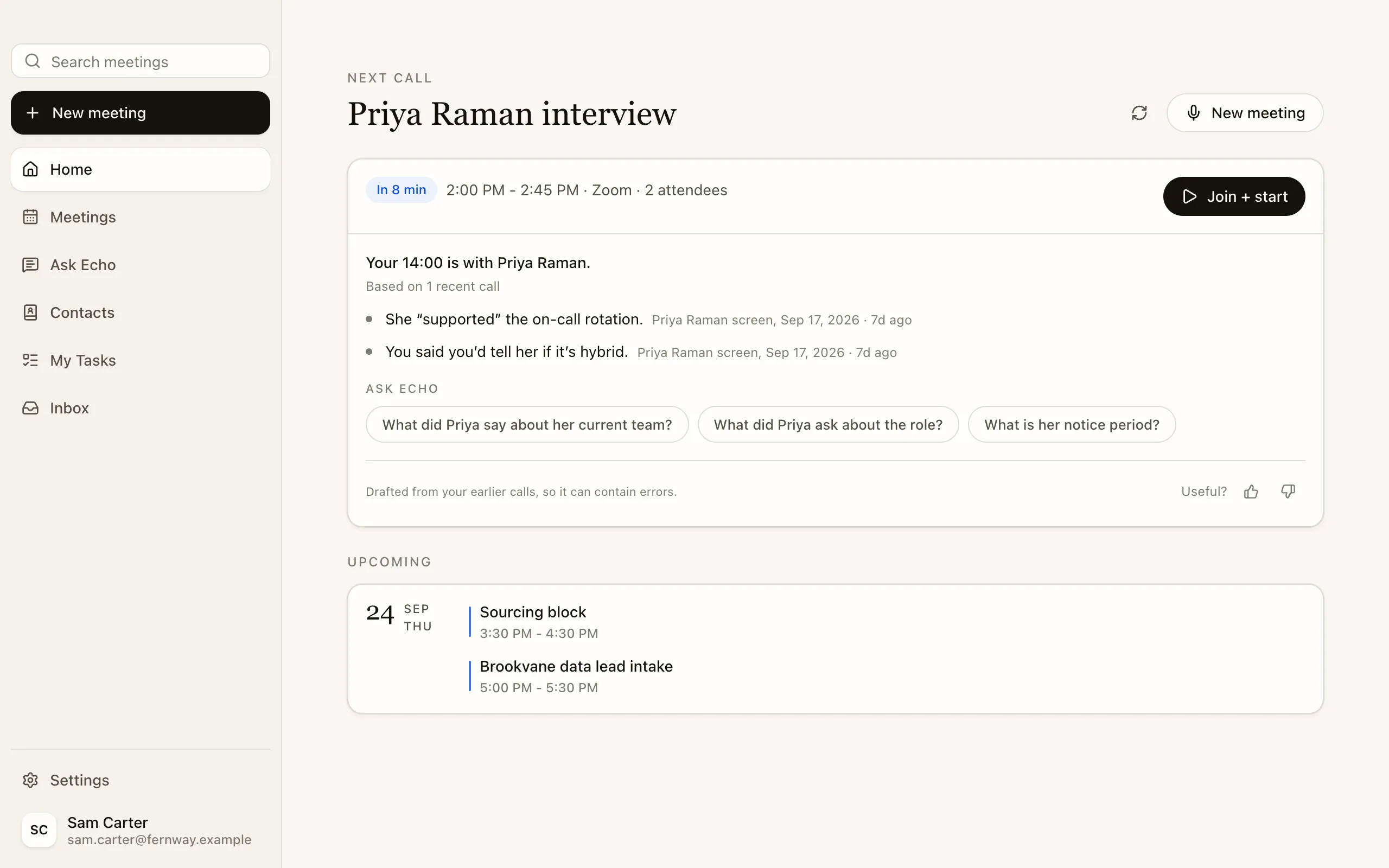Open Ask Echo from sidebar

(x=141, y=265)
